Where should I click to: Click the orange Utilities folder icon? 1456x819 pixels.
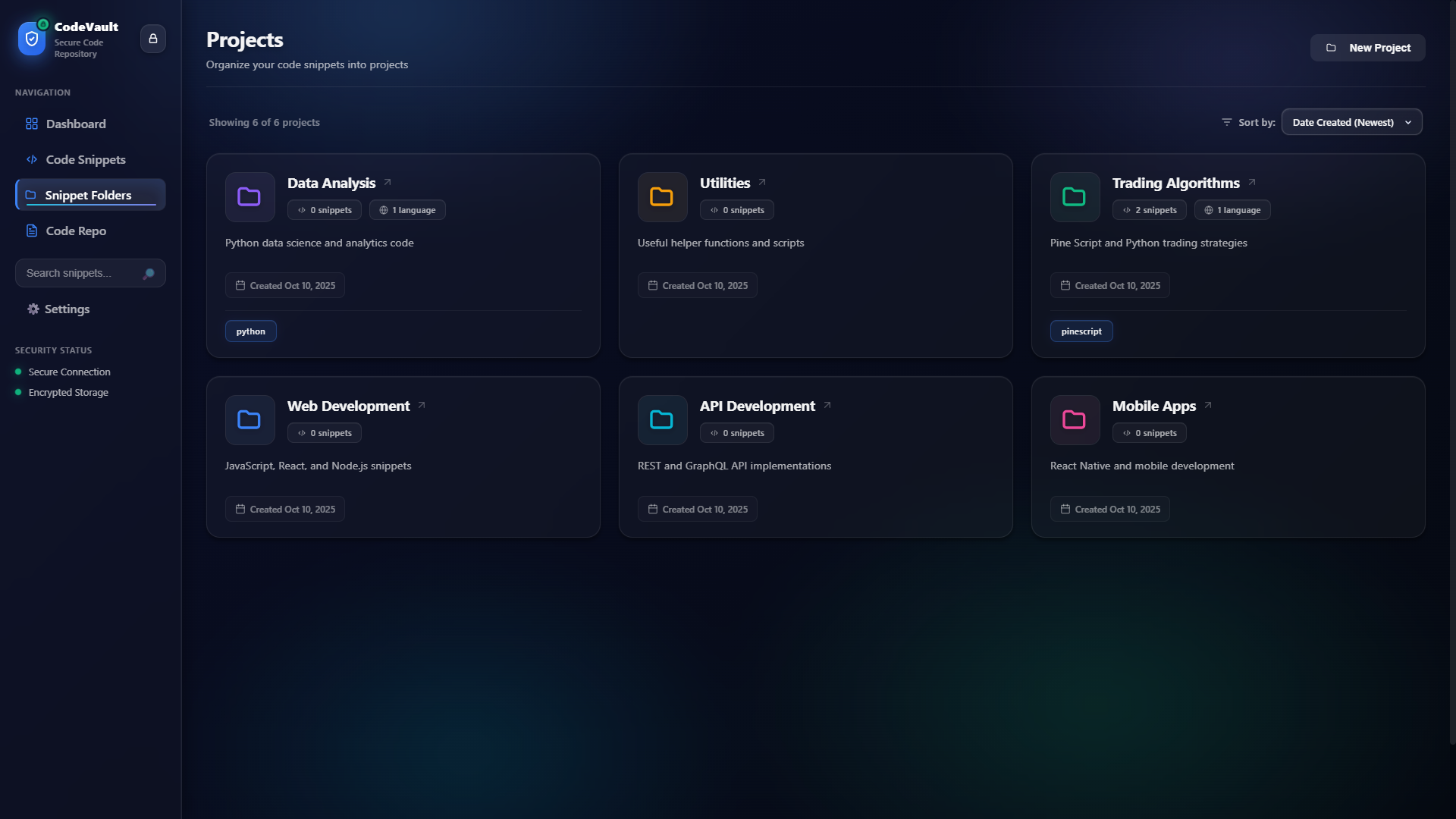pyautogui.click(x=661, y=196)
